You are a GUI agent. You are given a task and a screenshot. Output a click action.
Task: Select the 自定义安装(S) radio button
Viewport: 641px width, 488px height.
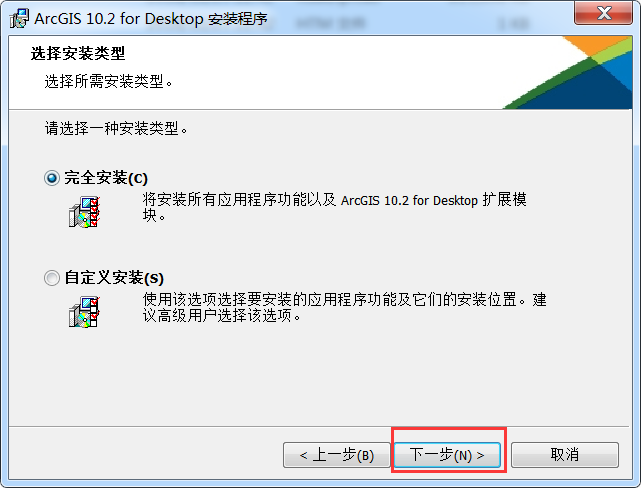point(52,278)
